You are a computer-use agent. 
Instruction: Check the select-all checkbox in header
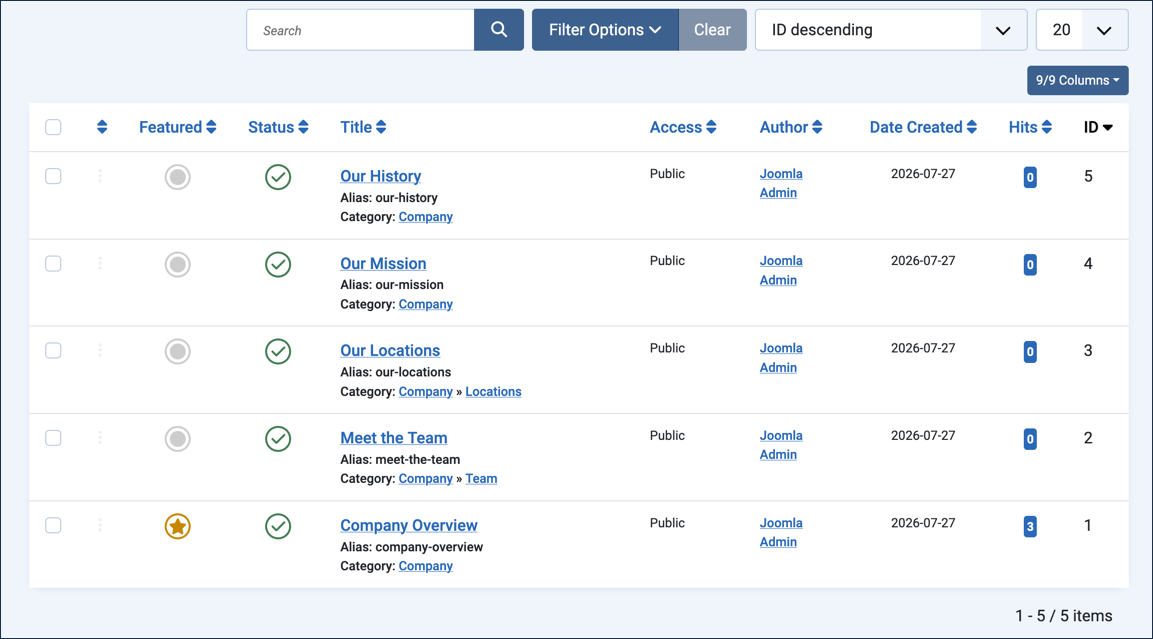[53, 127]
